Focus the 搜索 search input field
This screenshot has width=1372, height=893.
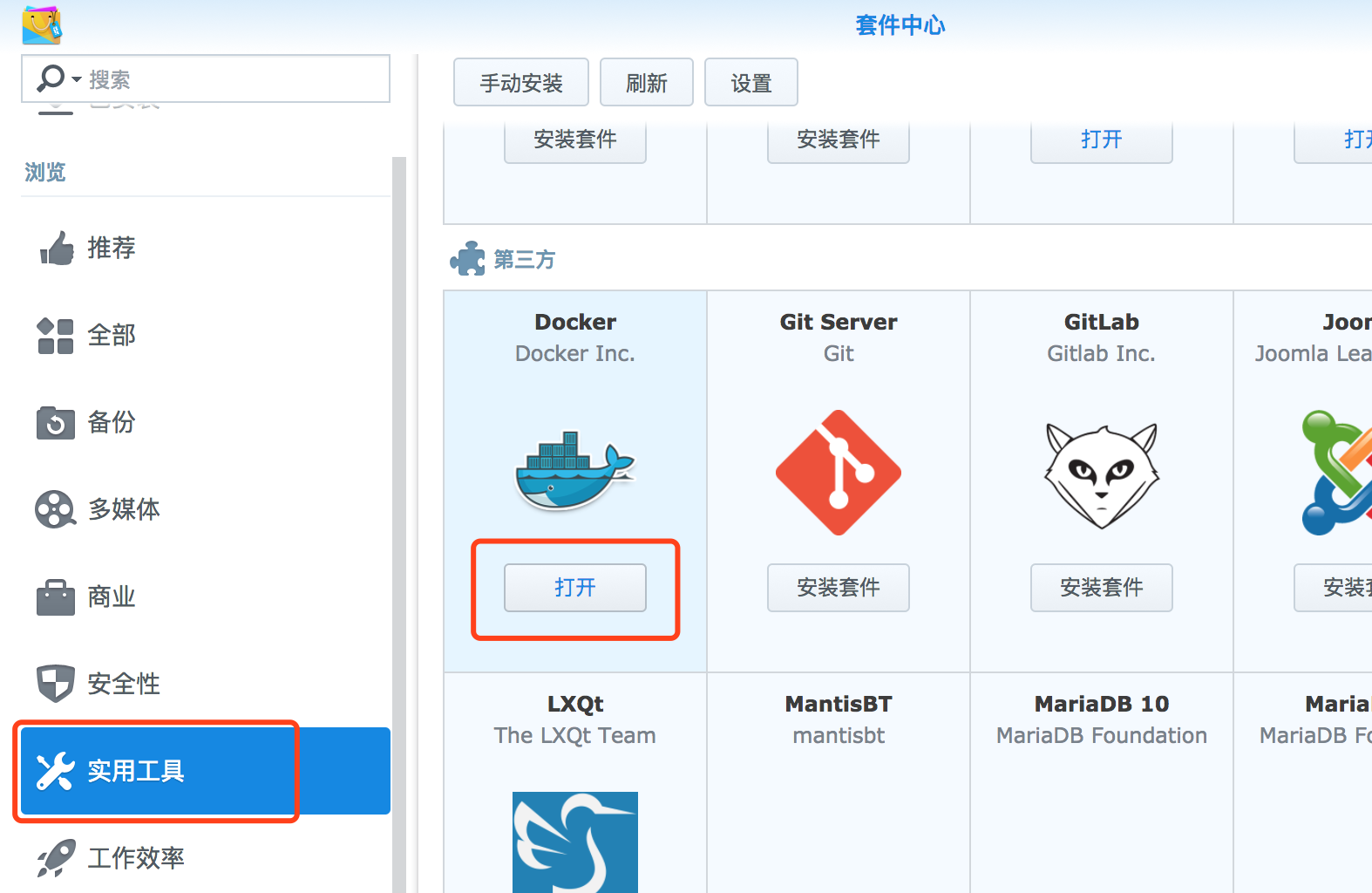[x=206, y=79]
